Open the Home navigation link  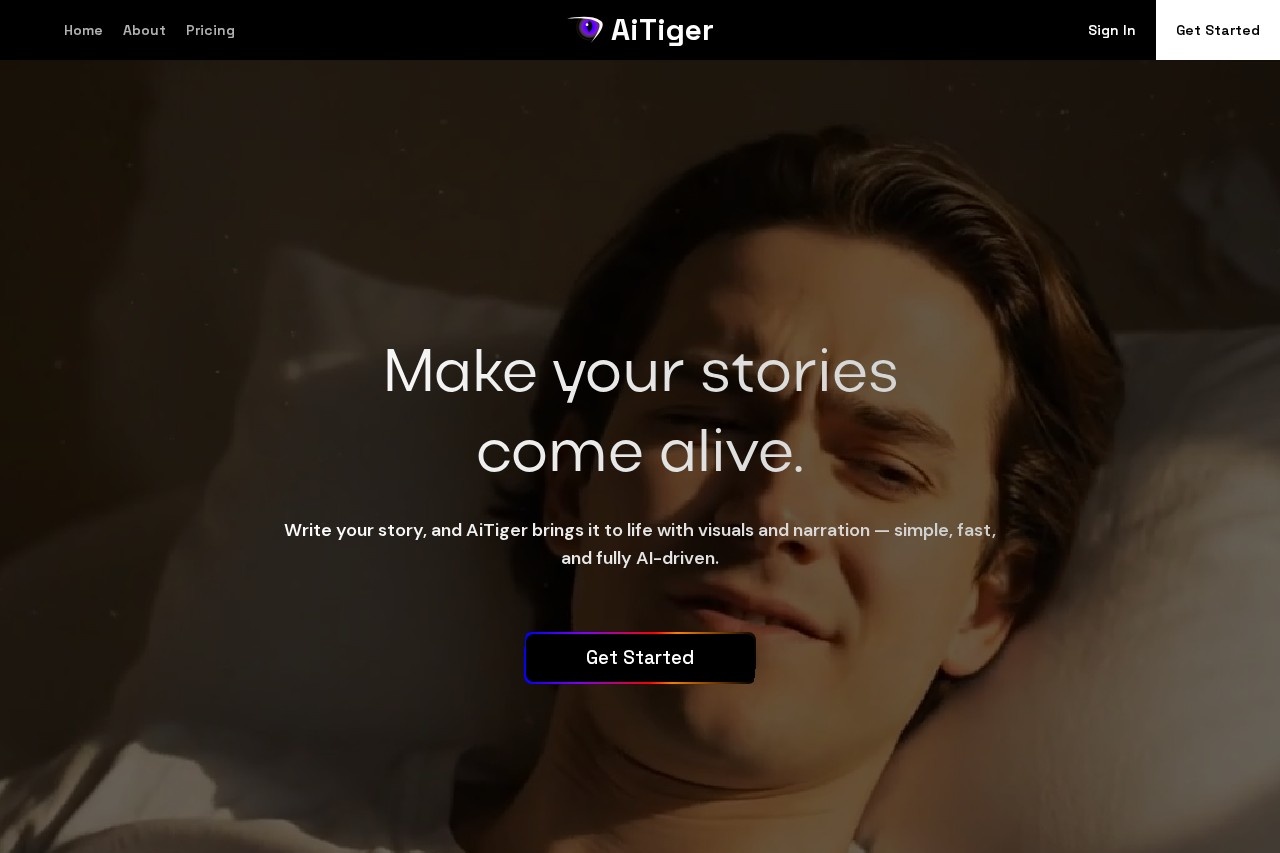coord(83,30)
